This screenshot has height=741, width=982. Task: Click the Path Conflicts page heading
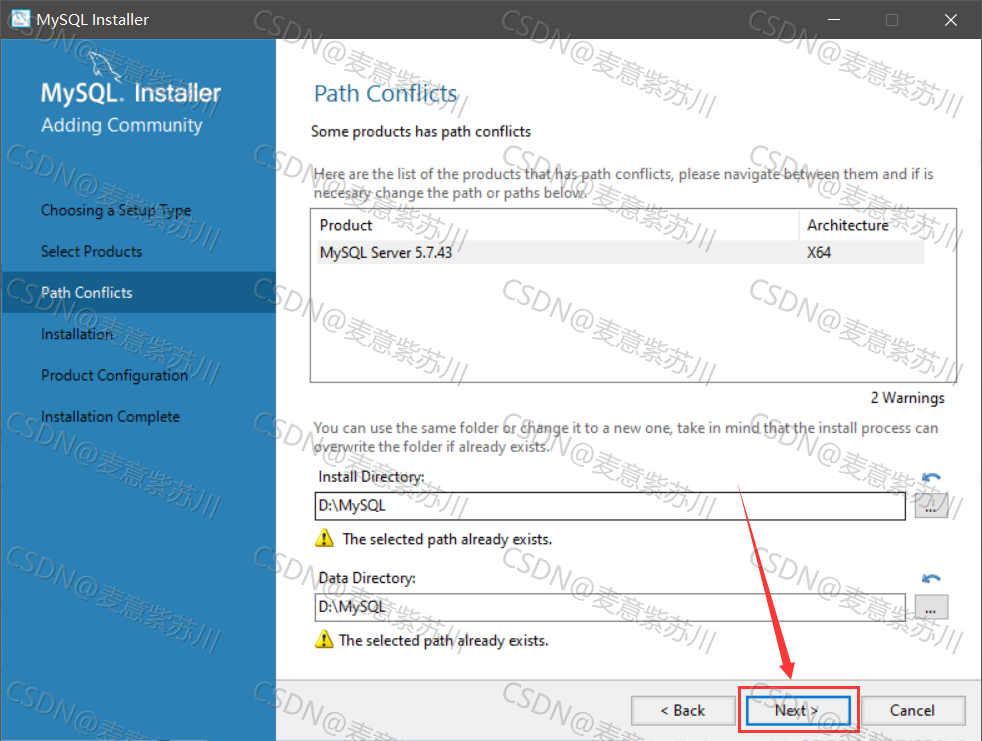pyautogui.click(x=386, y=93)
